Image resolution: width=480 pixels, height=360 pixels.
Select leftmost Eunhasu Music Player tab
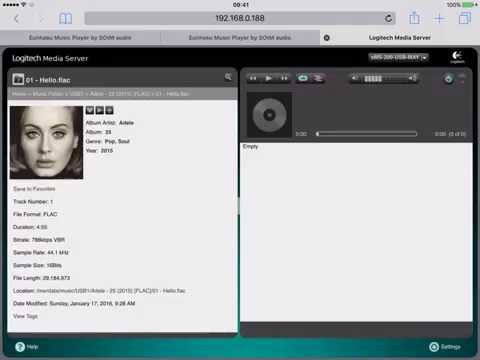(80, 38)
